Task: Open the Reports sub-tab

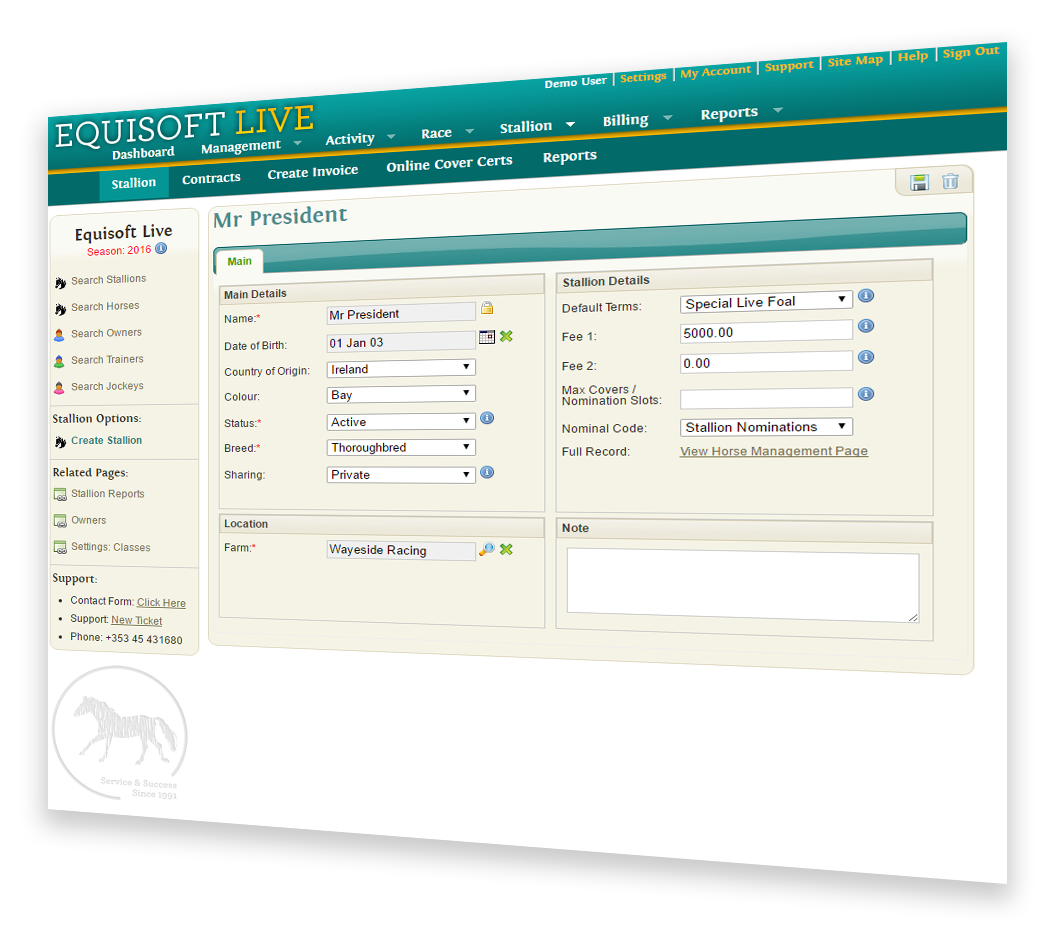Action: (x=570, y=156)
